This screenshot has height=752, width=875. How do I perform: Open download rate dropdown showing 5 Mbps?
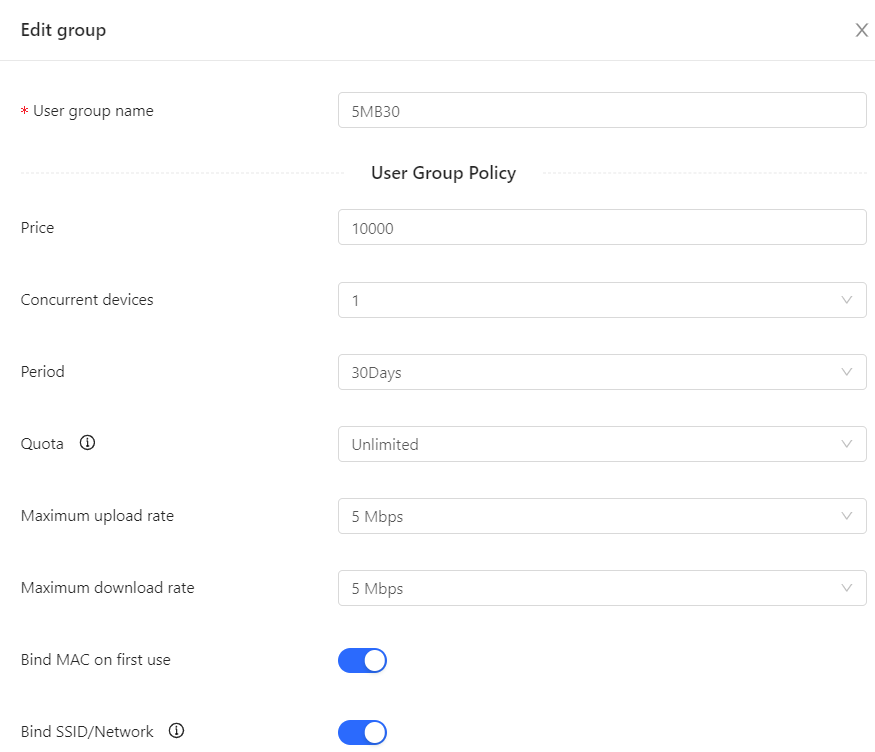[602, 588]
